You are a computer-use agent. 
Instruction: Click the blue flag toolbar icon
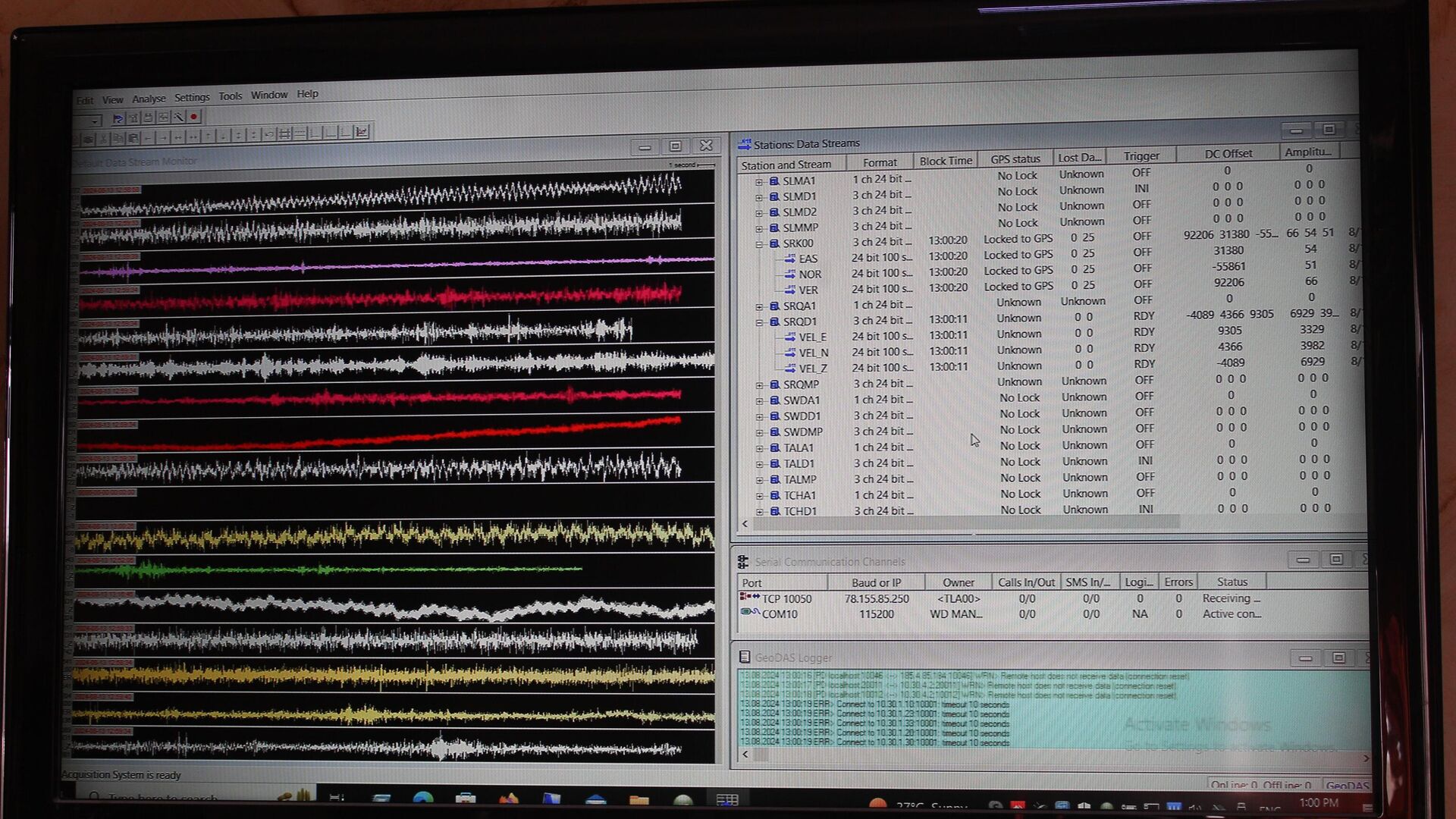118,118
